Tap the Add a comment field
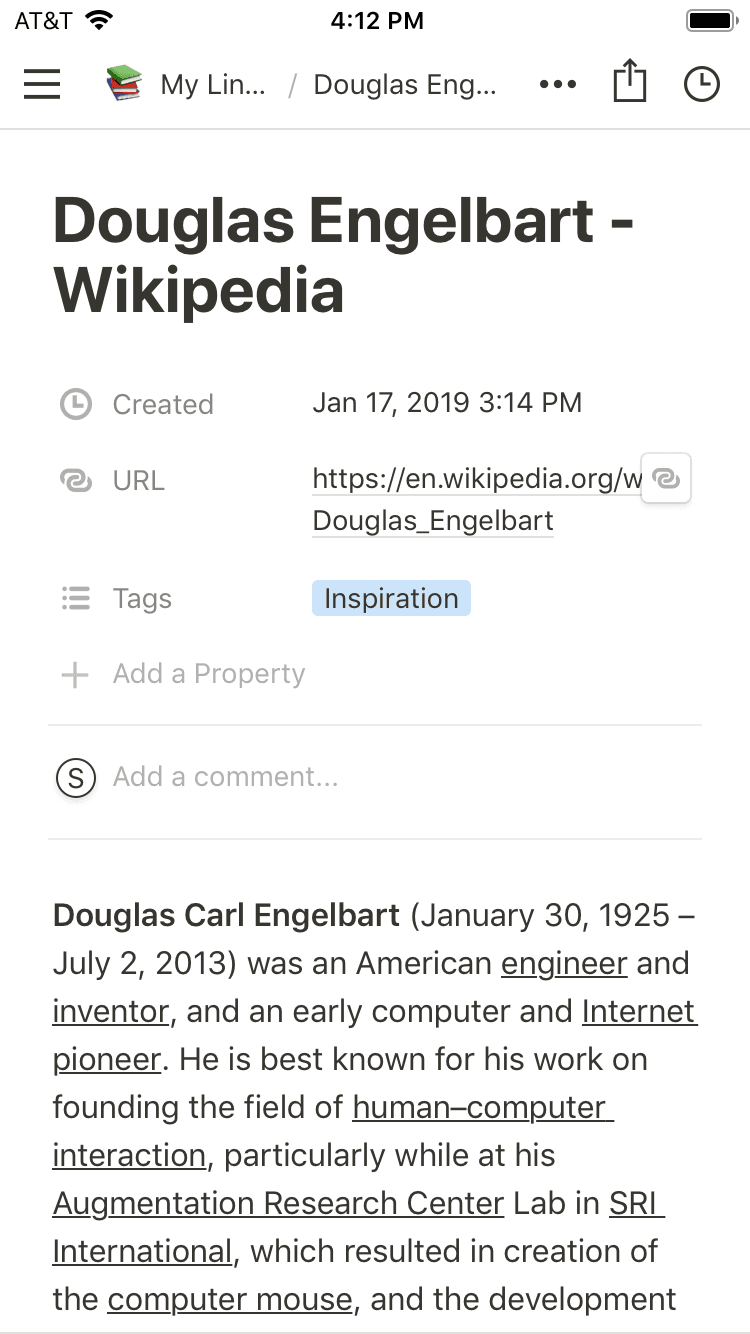The height and width of the screenshot is (1334, 750). 225,777
